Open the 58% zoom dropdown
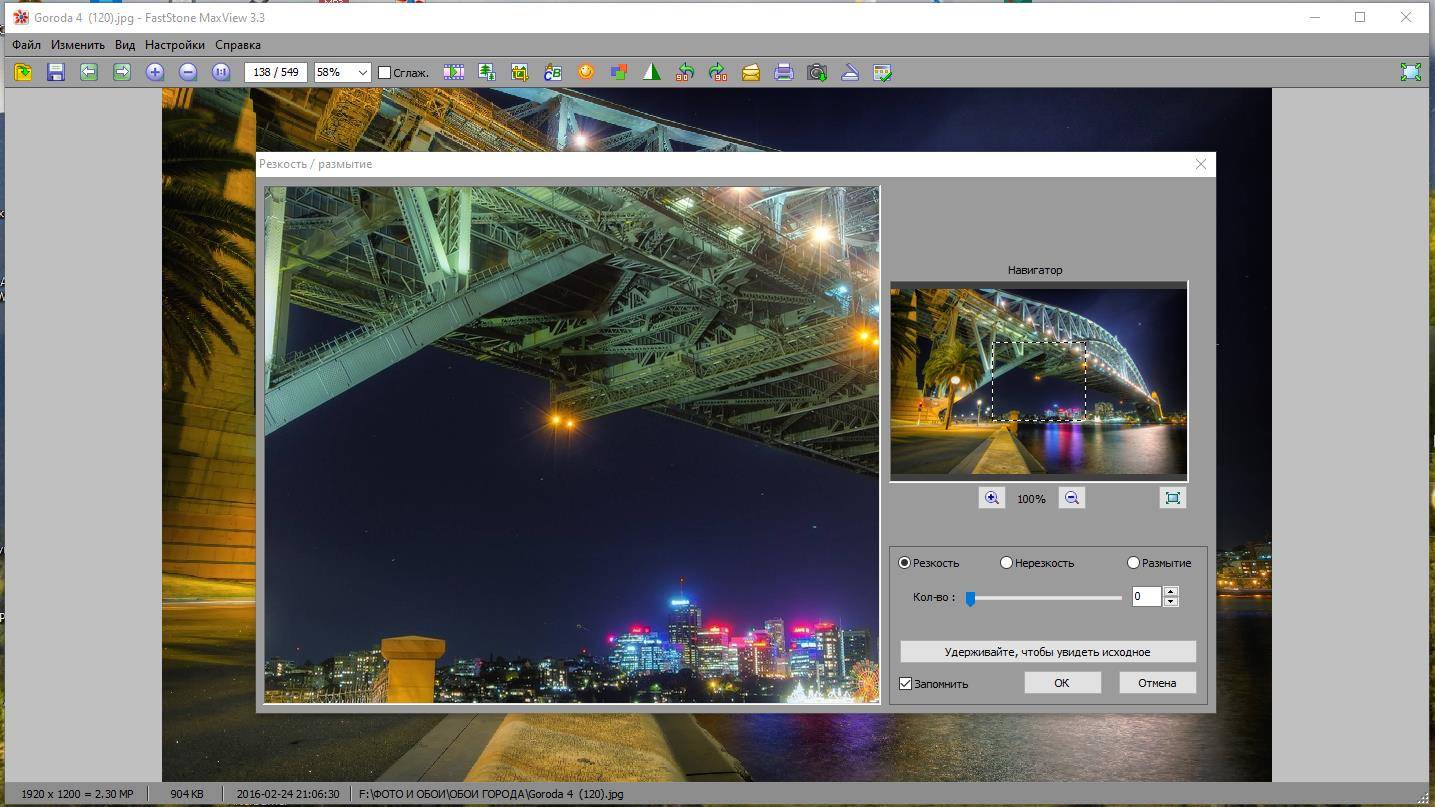 (363, 72)
